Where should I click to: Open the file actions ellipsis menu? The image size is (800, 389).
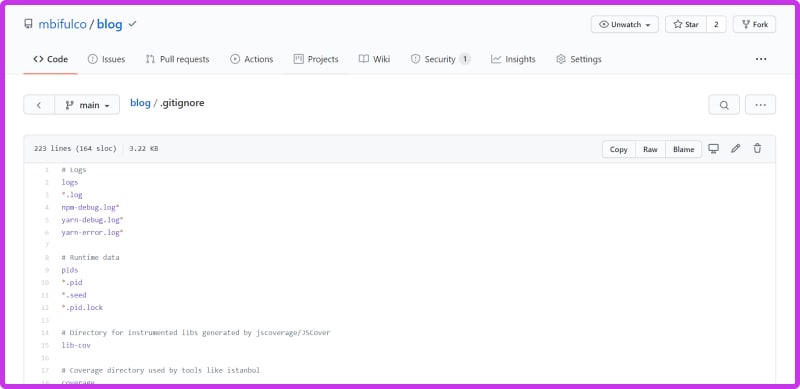click(x=760, y=105)
